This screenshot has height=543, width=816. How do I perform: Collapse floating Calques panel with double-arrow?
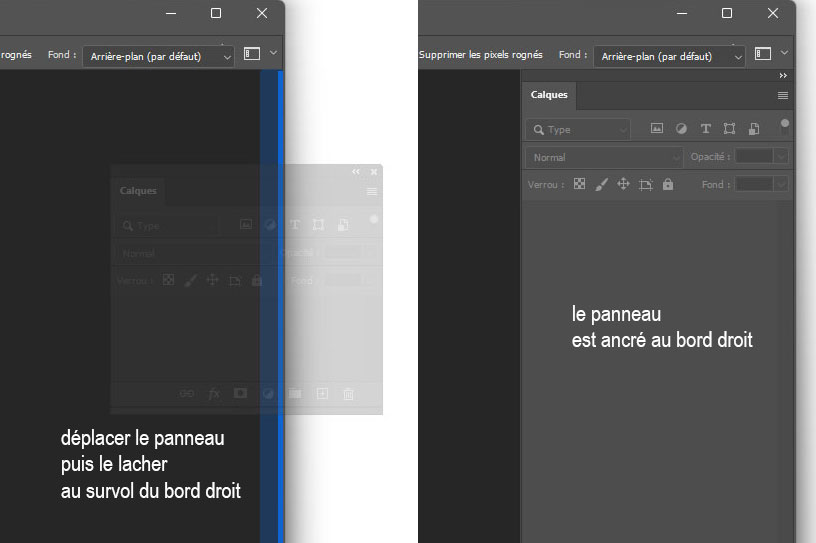click(355, 172)
